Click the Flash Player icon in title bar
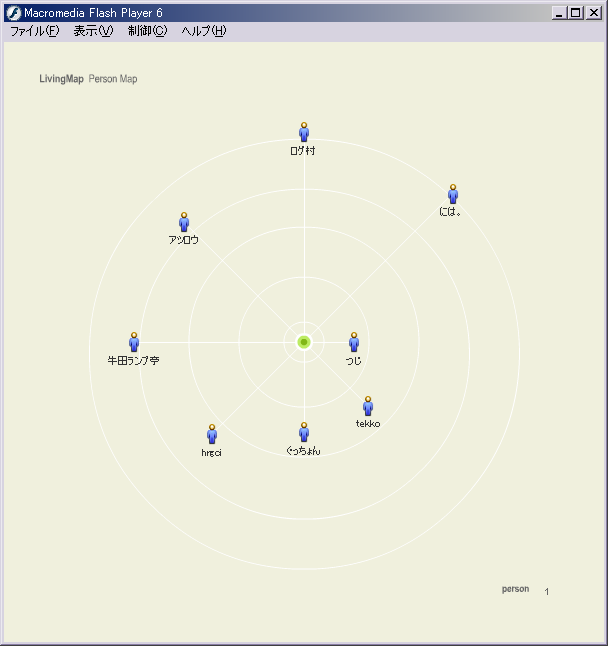 click(14, 13)
